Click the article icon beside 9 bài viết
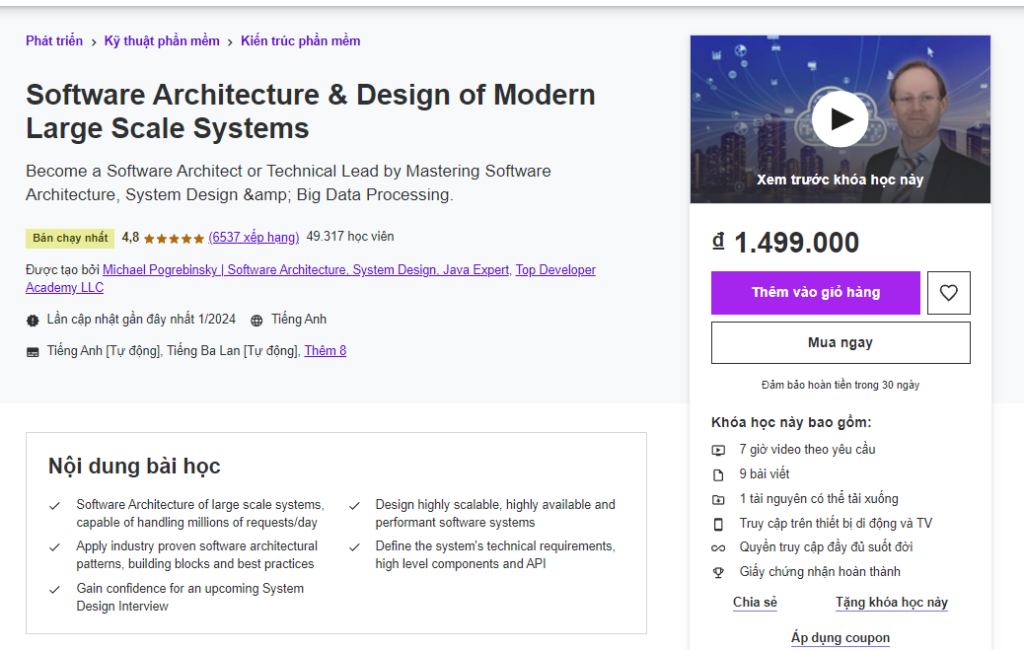This screenshot has width=1024, height=650. click(x=716, y=473)
